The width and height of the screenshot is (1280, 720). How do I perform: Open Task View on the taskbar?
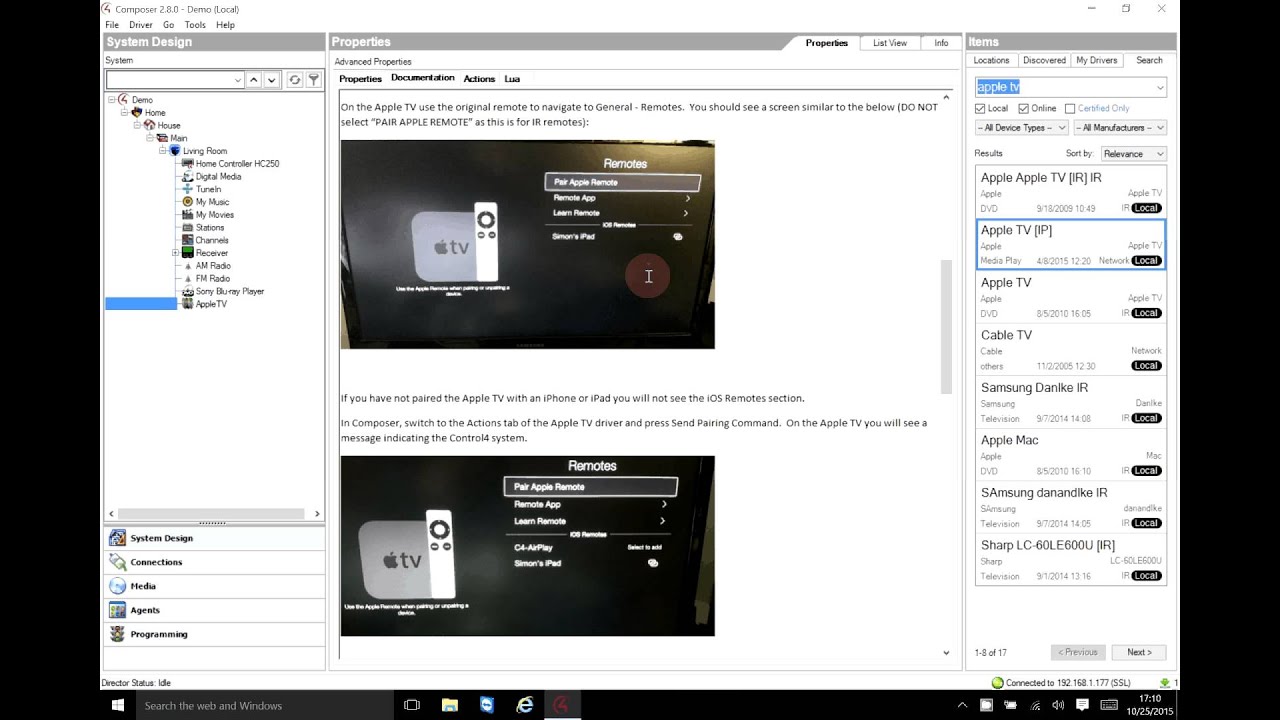click(x=412, y=705)
